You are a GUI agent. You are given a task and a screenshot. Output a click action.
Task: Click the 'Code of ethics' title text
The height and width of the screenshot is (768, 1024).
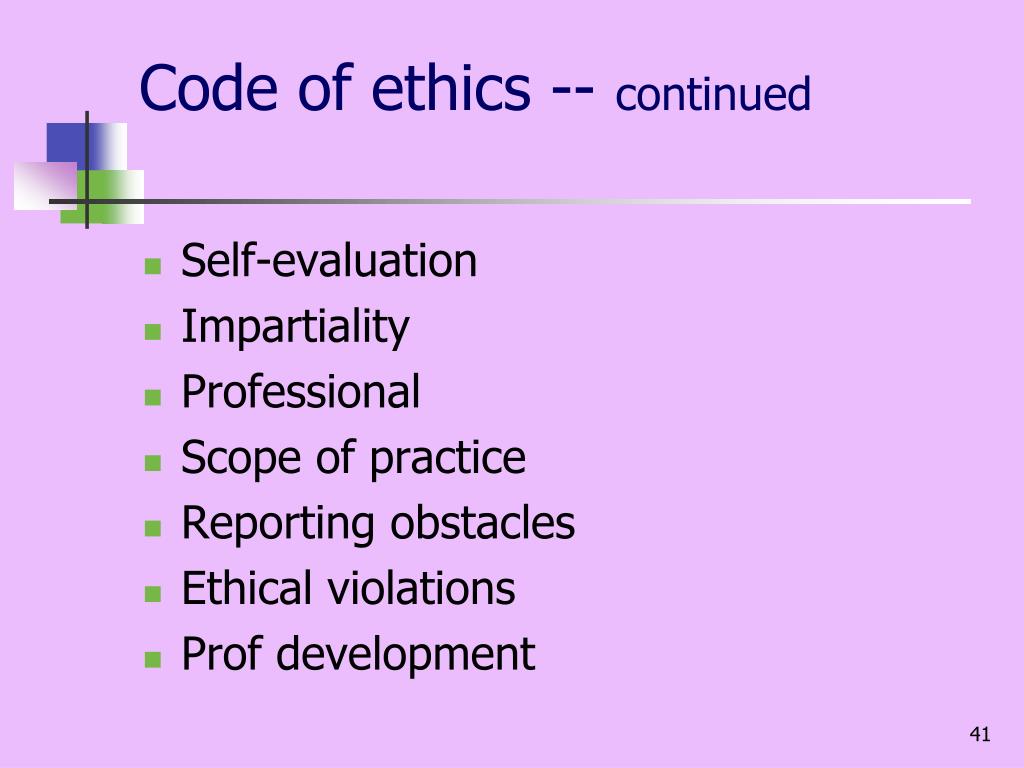click(x=335, y=88)
